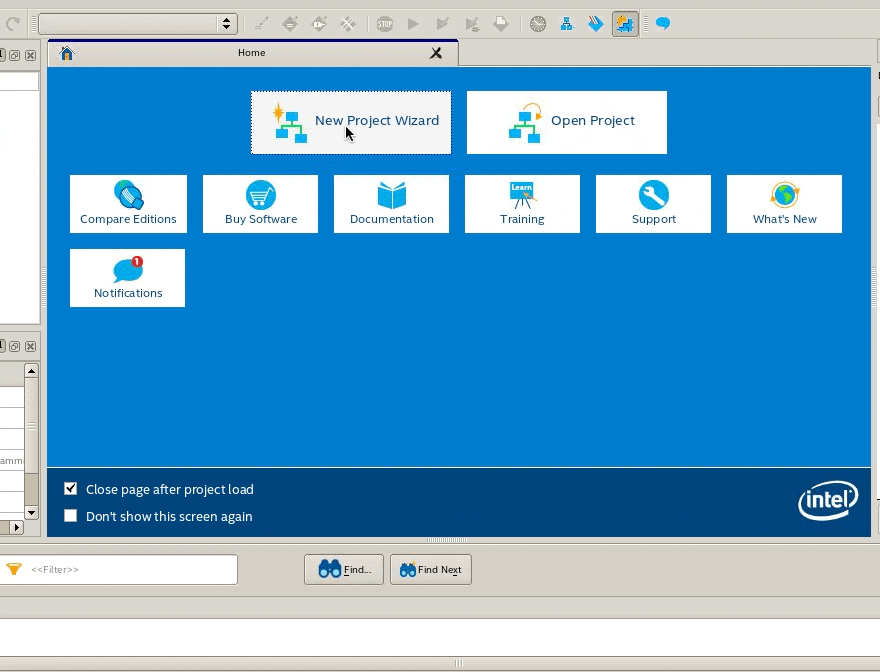Viewport: 880px width, 672px height.
Task: Open the Documentation book tile
Action: [391, 204]
